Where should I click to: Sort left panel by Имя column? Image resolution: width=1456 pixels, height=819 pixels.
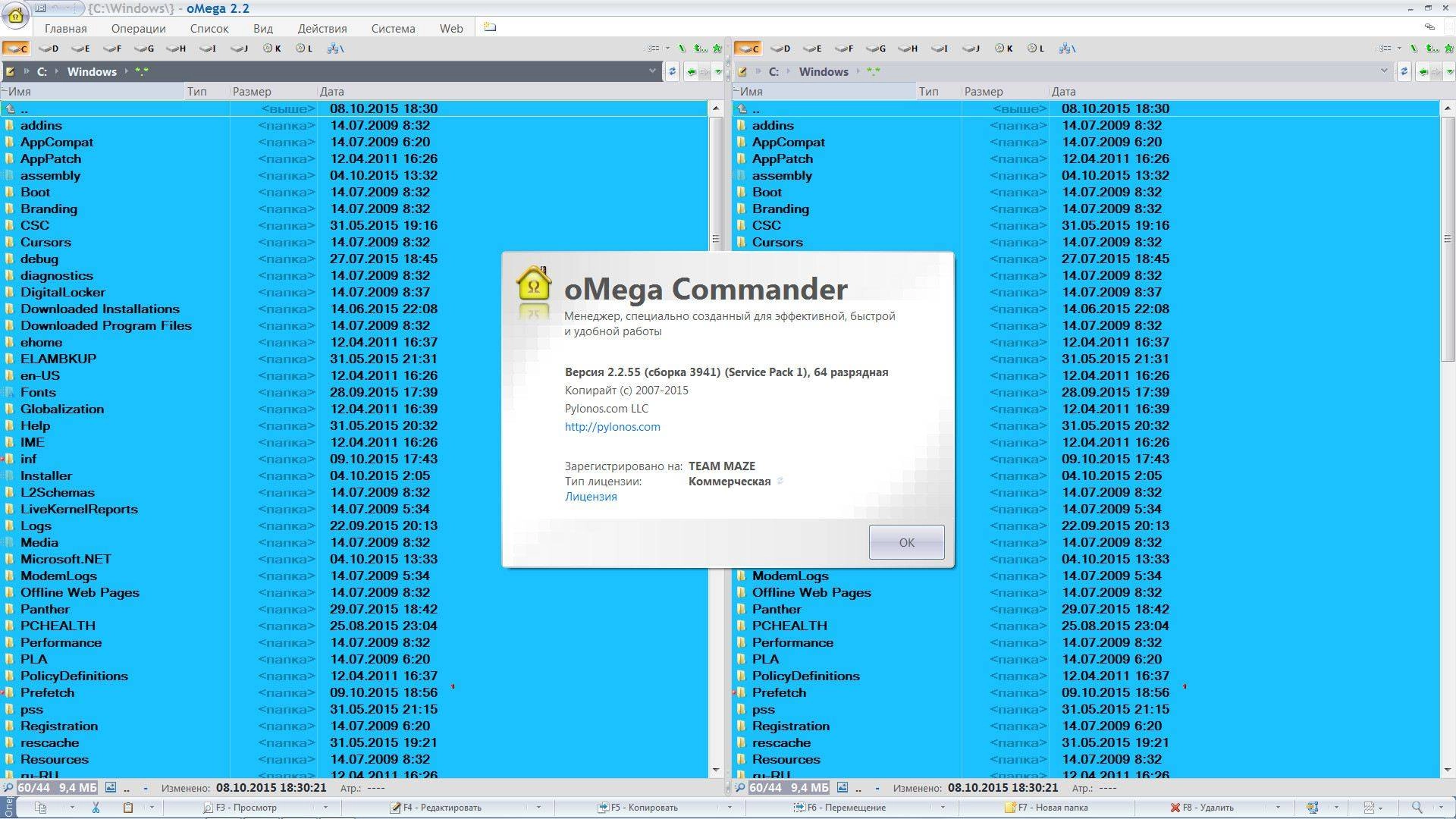tap(93, 91)
